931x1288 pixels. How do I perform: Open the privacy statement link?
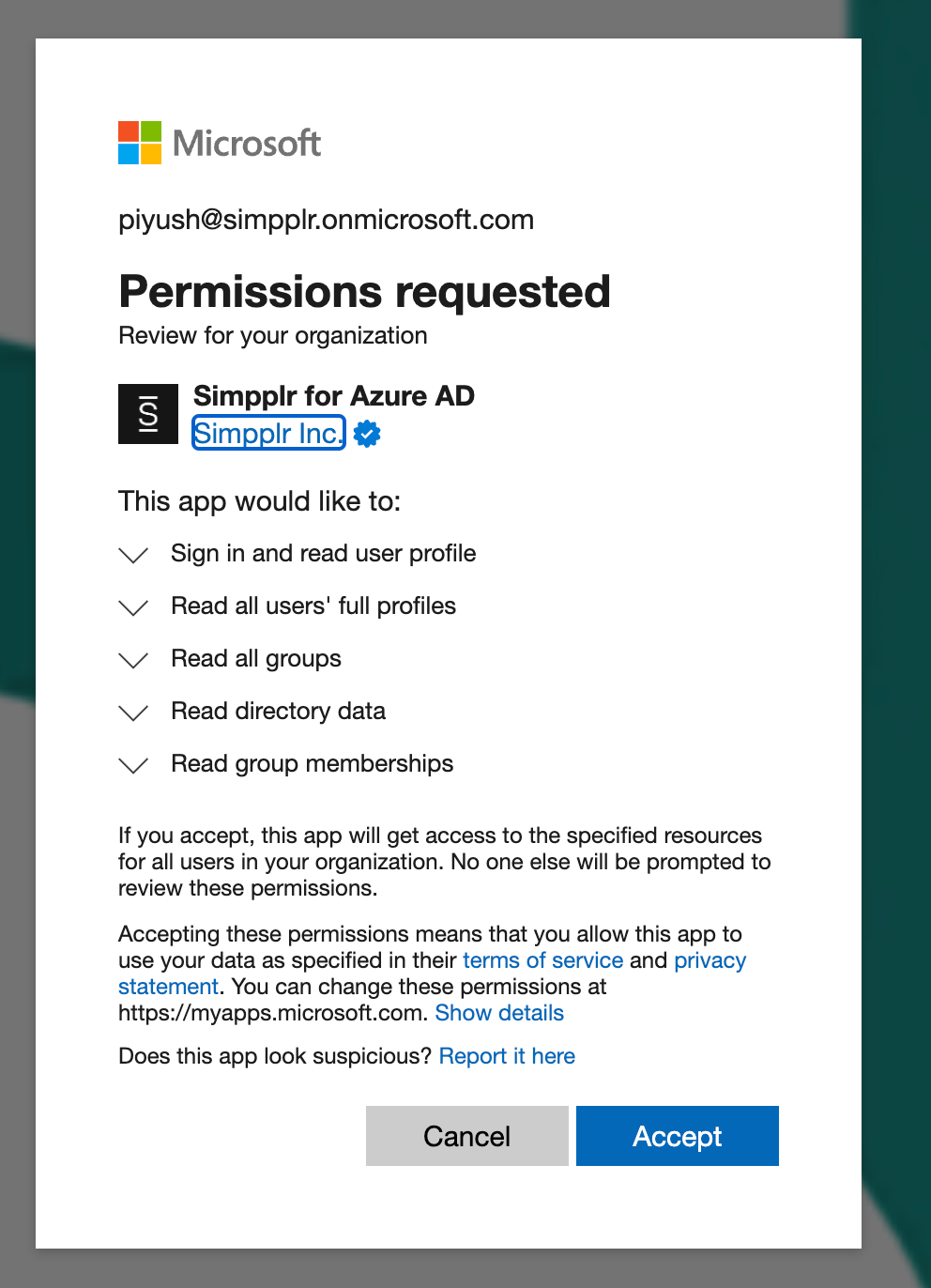[x=710, y=960]
